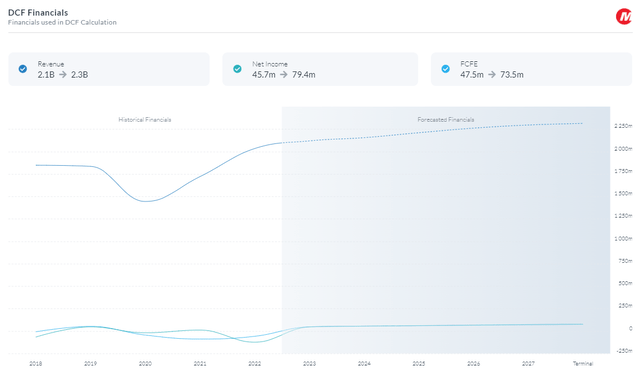Image resolution: width=640 pixels, height=375 pixels.
Task: Click the 'DCF Financials' heading
Action: (38, 13)
